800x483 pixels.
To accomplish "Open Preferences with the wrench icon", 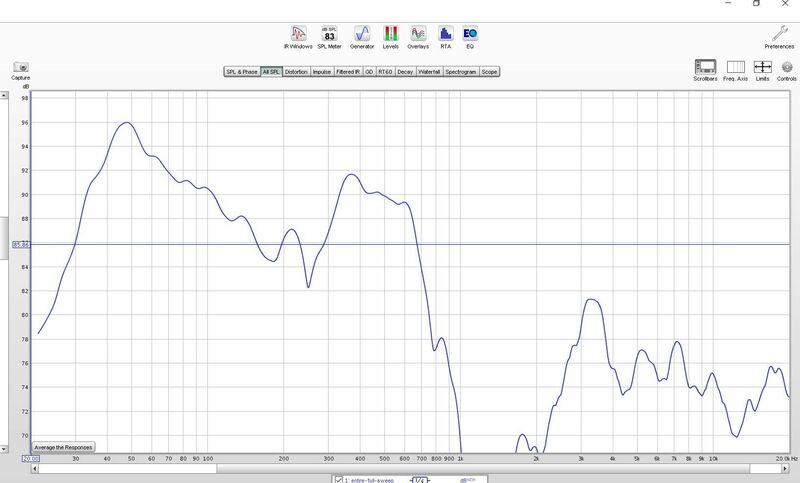I will point(779,37).
